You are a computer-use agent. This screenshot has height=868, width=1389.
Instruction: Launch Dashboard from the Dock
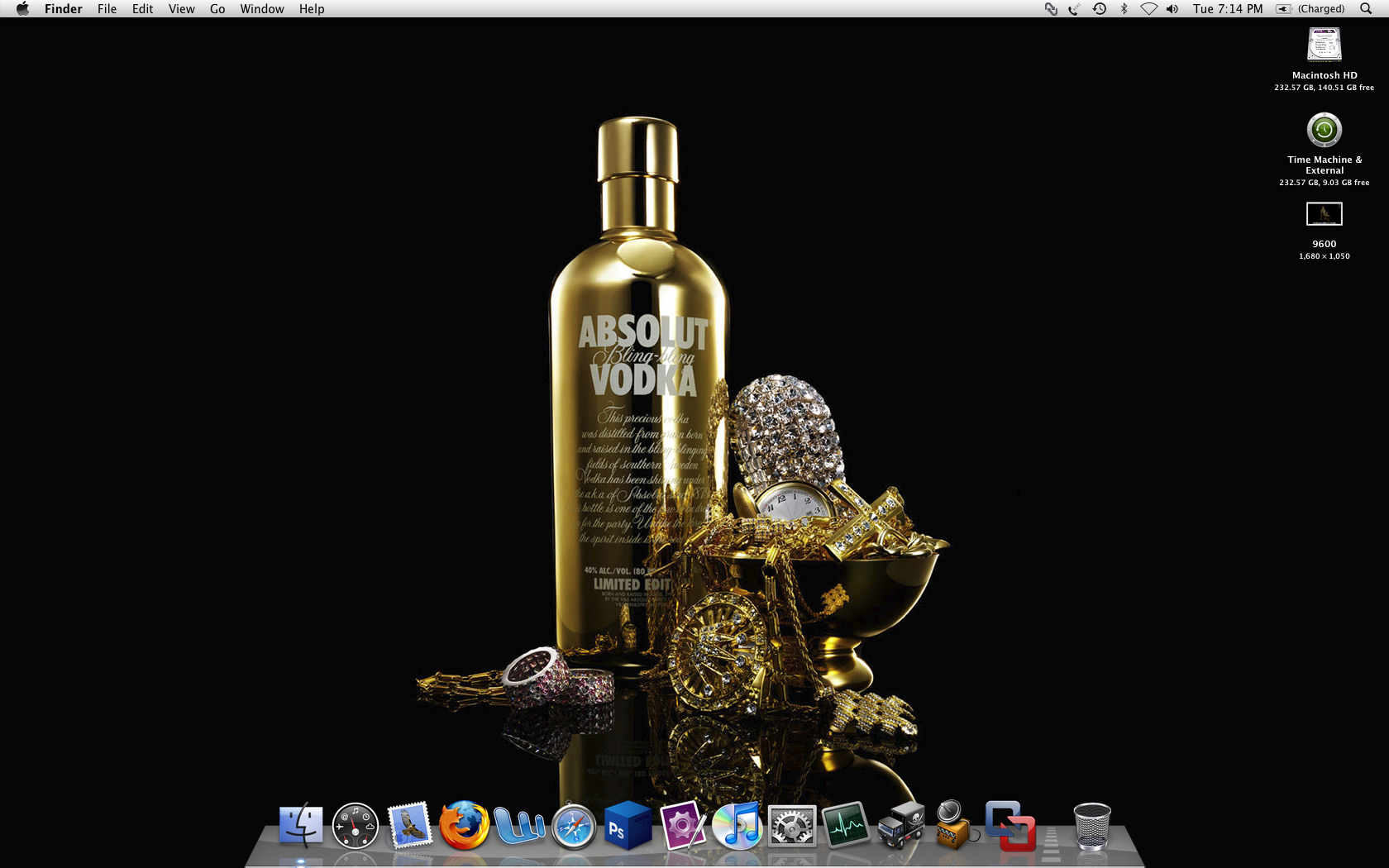[x=356, y=826]
